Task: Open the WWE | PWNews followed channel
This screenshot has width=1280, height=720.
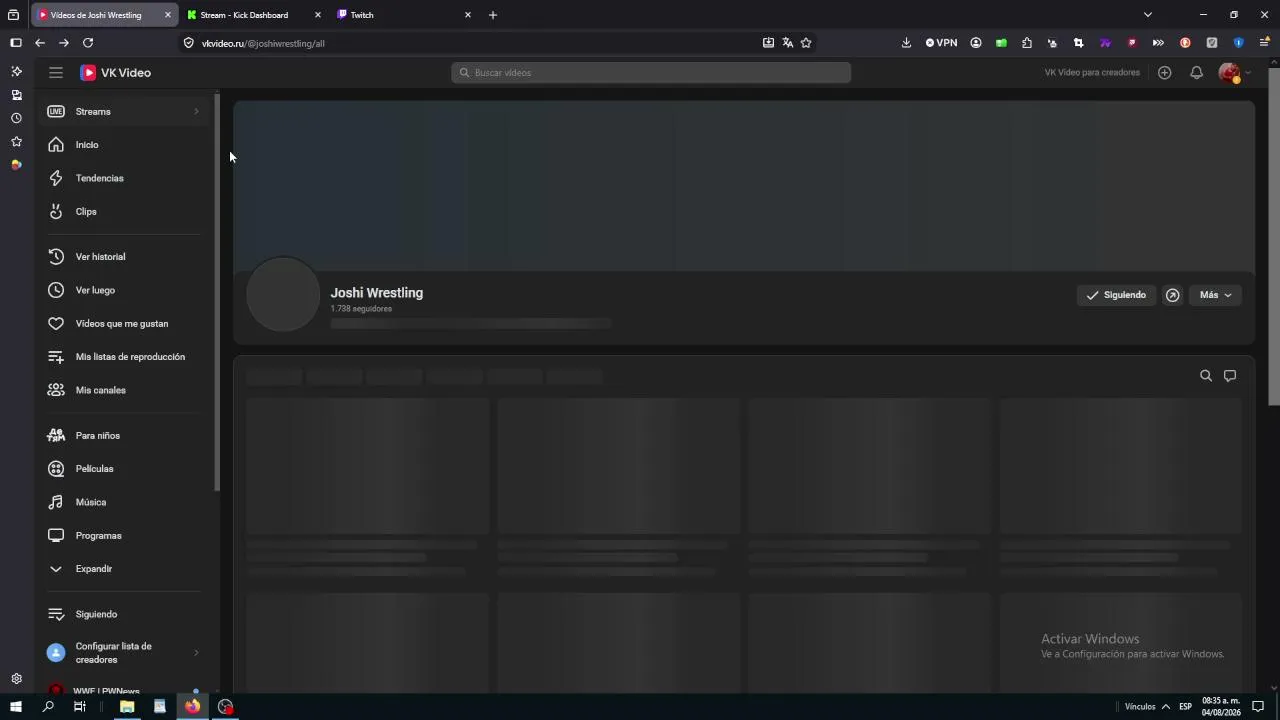Action: click(x=124, y=690)
